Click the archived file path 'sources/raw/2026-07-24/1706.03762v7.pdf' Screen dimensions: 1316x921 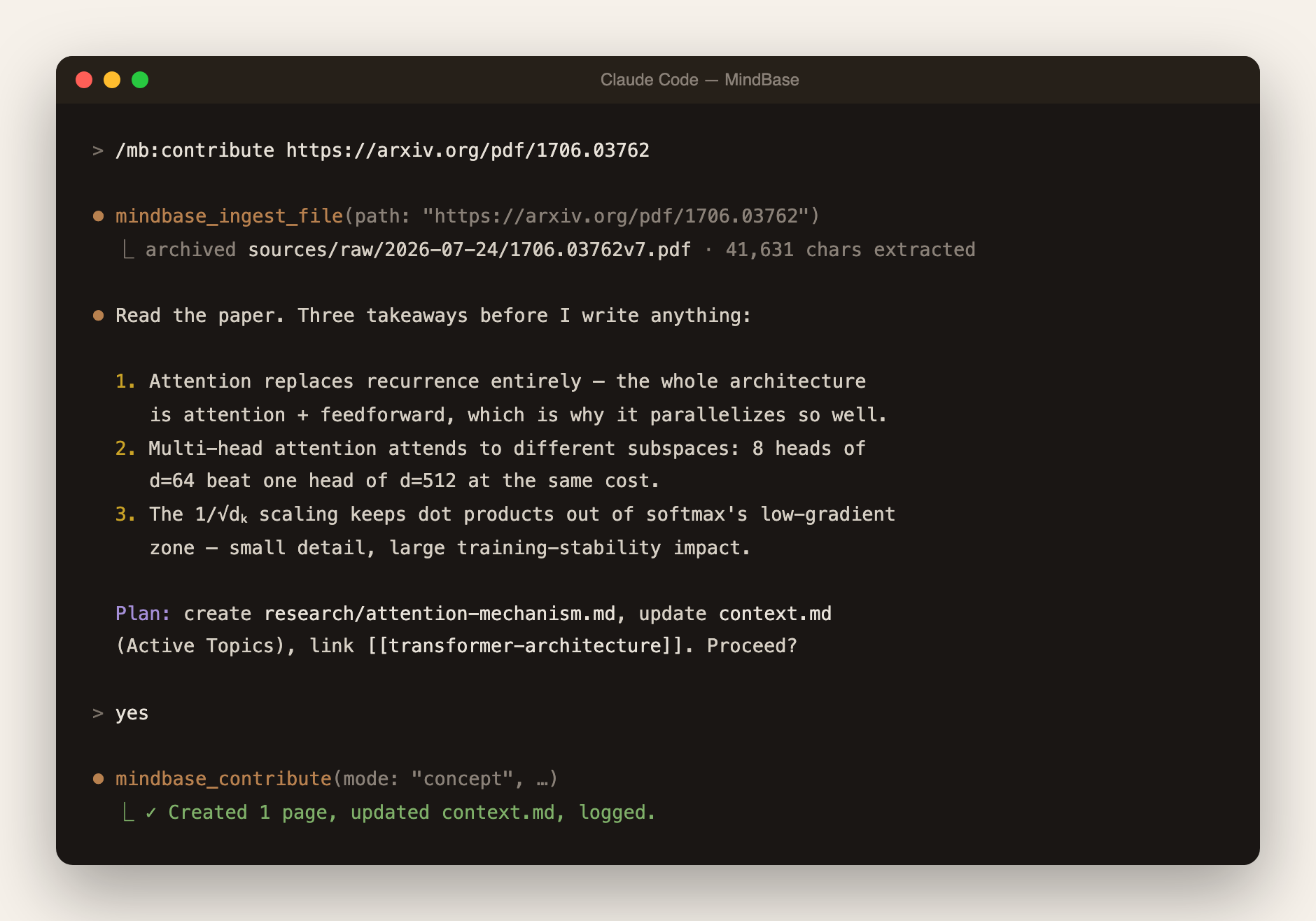[469, 250]
